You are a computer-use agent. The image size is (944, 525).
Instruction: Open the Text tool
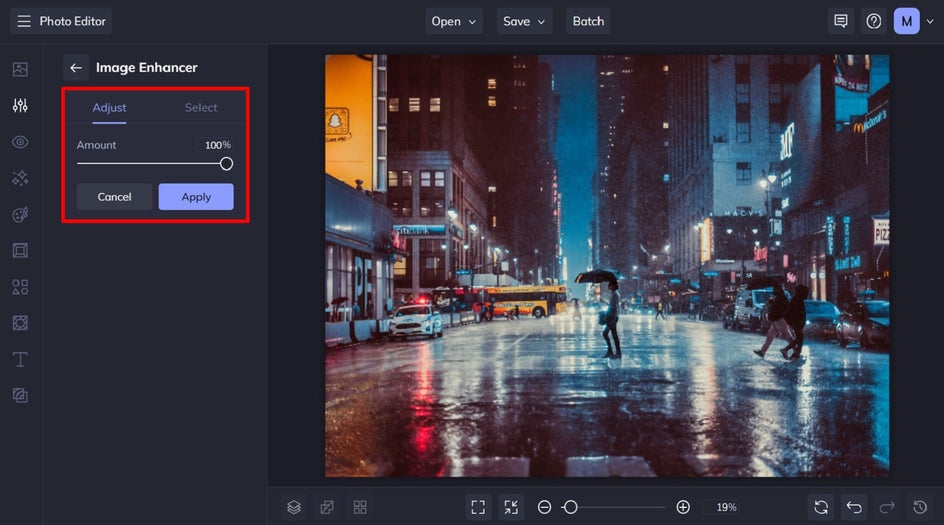click(x=20, y=359)
